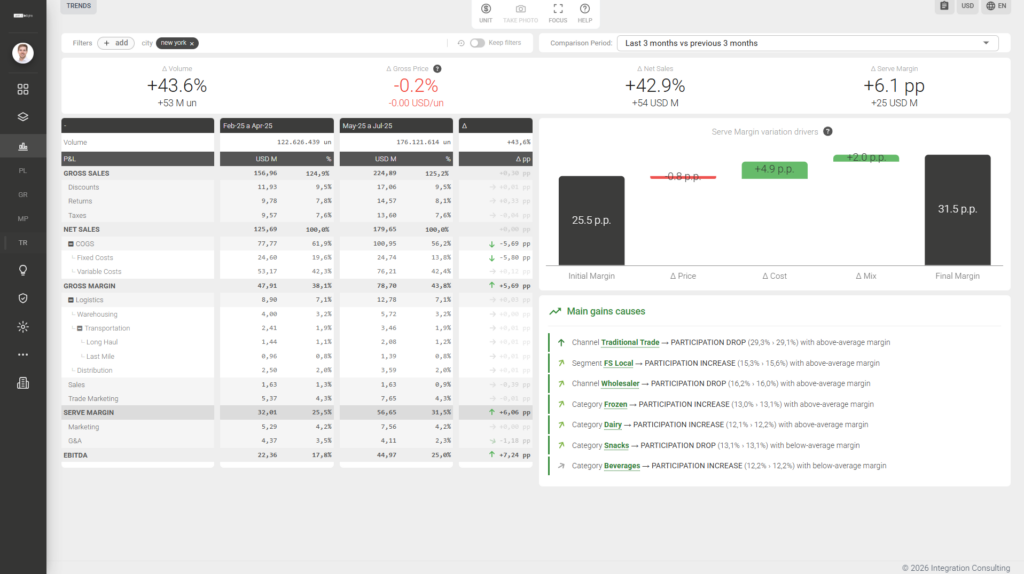Toggle the Keep filters switch
Screen dimensions: 1024x574
coord(477,43)
